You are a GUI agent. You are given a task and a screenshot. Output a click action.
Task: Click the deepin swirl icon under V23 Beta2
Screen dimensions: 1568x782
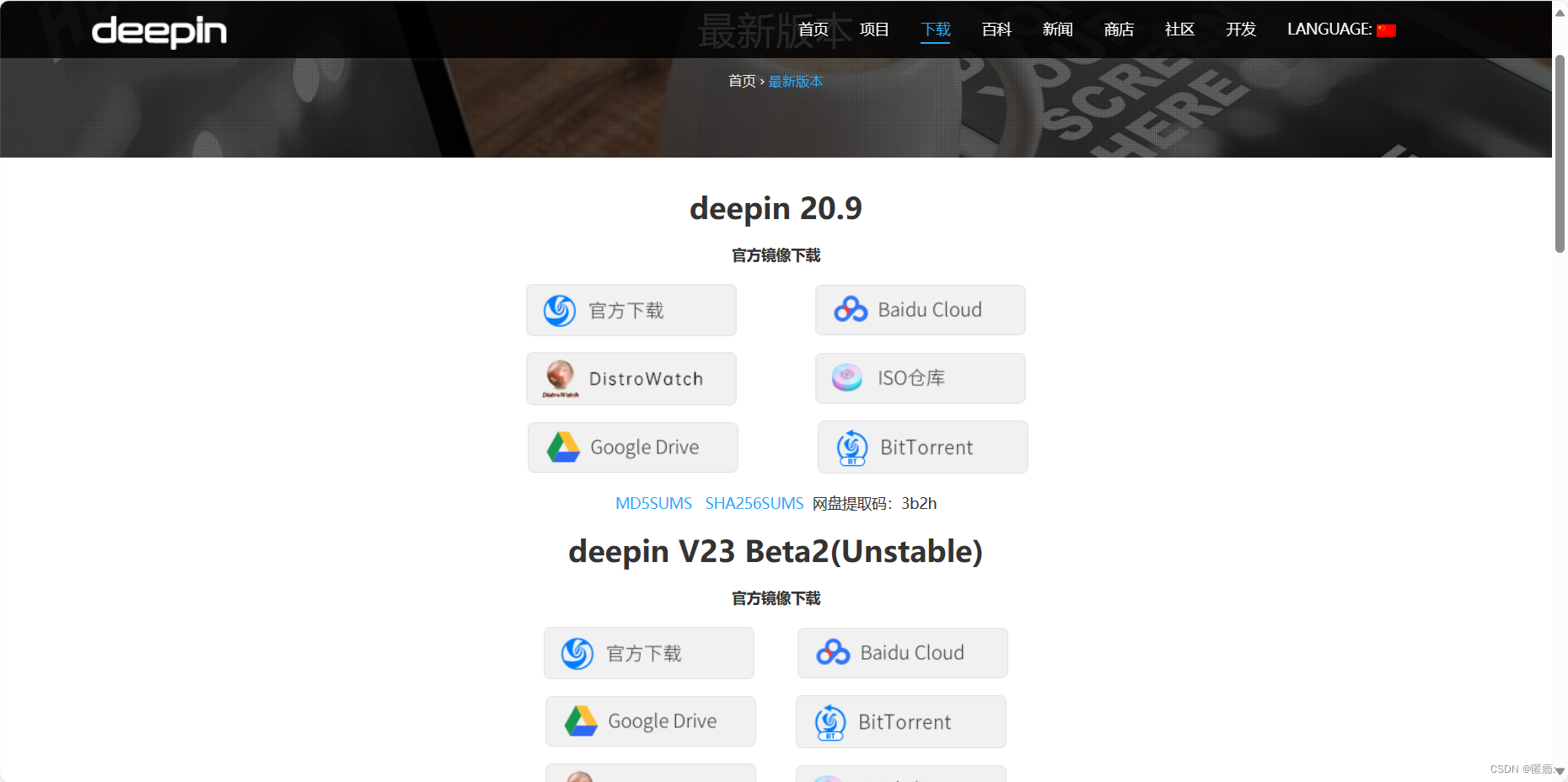coord(577,653)
